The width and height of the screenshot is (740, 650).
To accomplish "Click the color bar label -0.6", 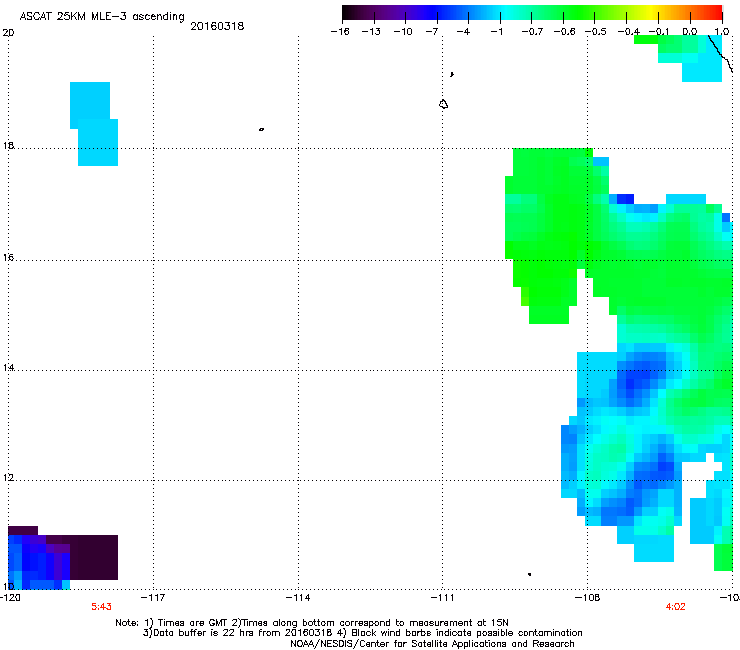I will point(564,32).
